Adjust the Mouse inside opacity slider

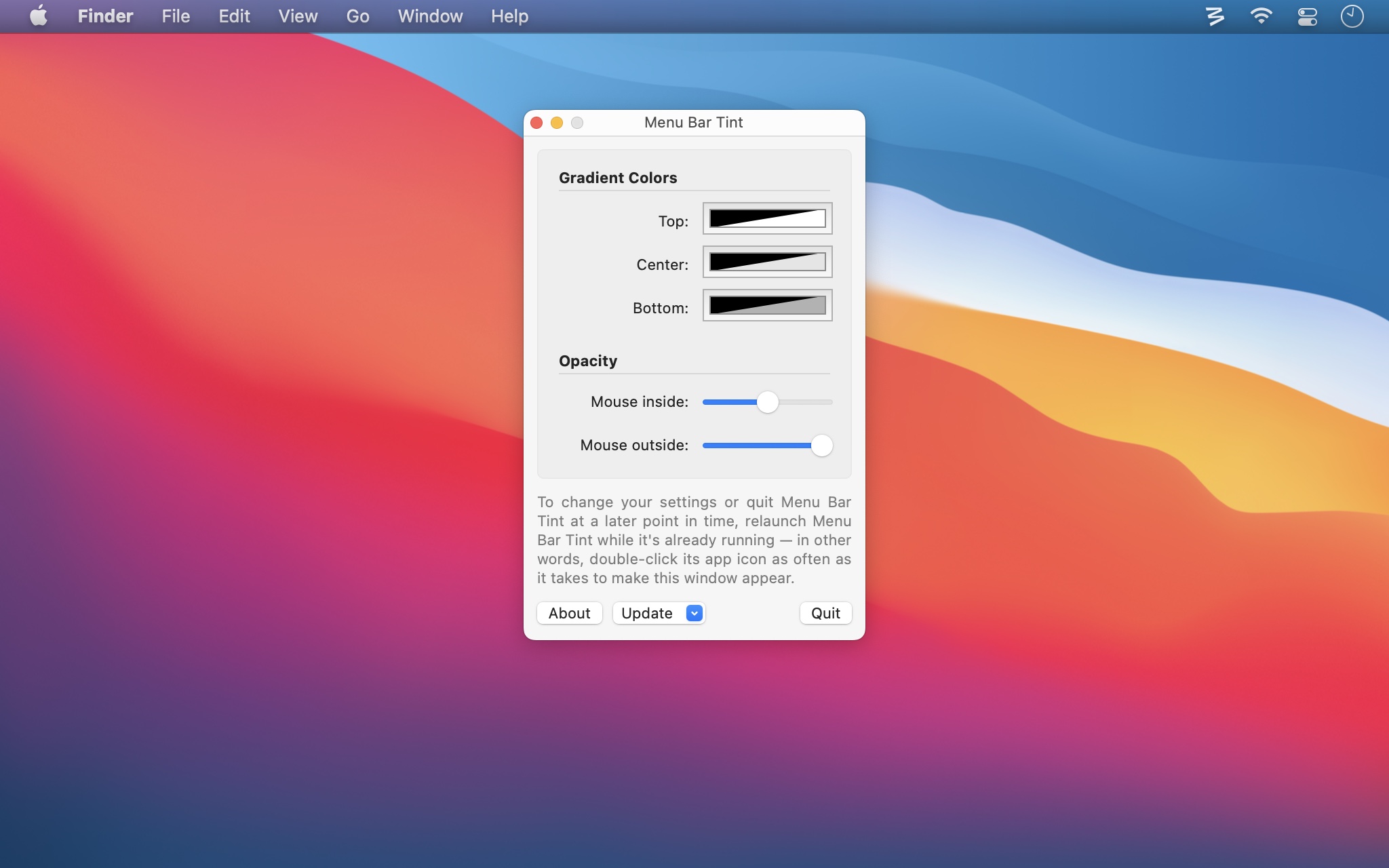[768, 402]
